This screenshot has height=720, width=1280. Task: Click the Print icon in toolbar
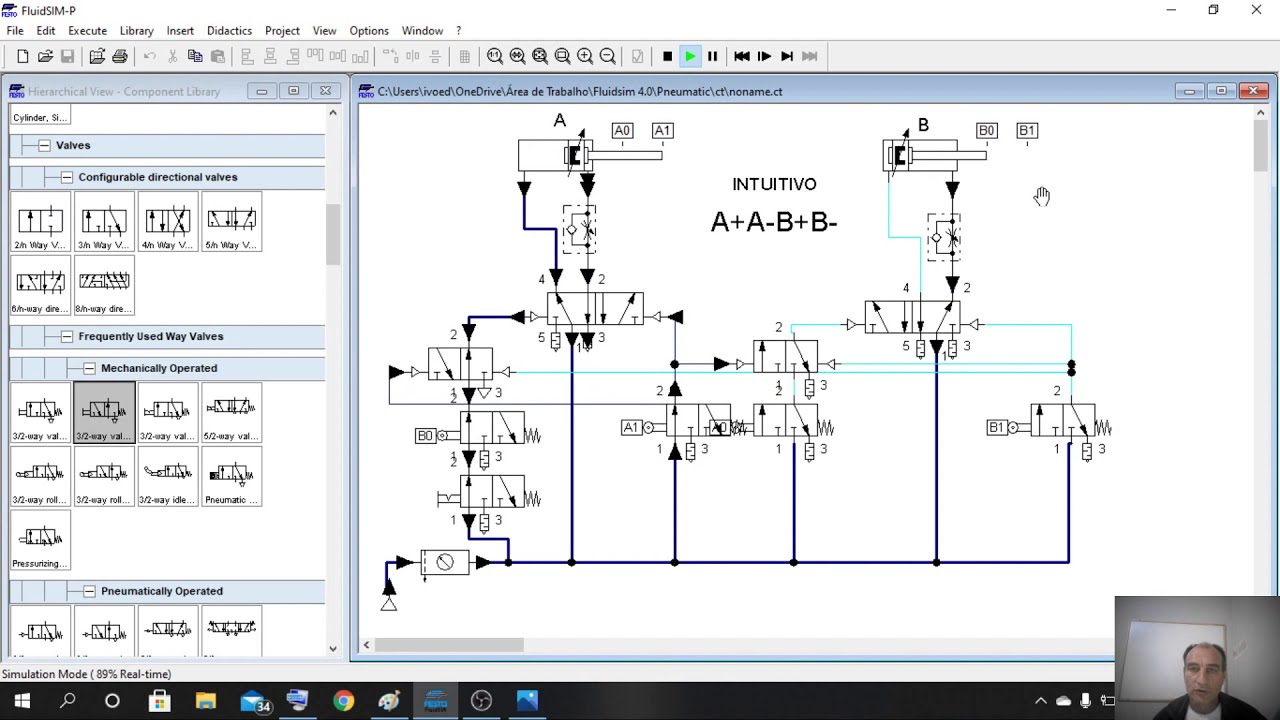pyautogui.click(x=120, y=56)
